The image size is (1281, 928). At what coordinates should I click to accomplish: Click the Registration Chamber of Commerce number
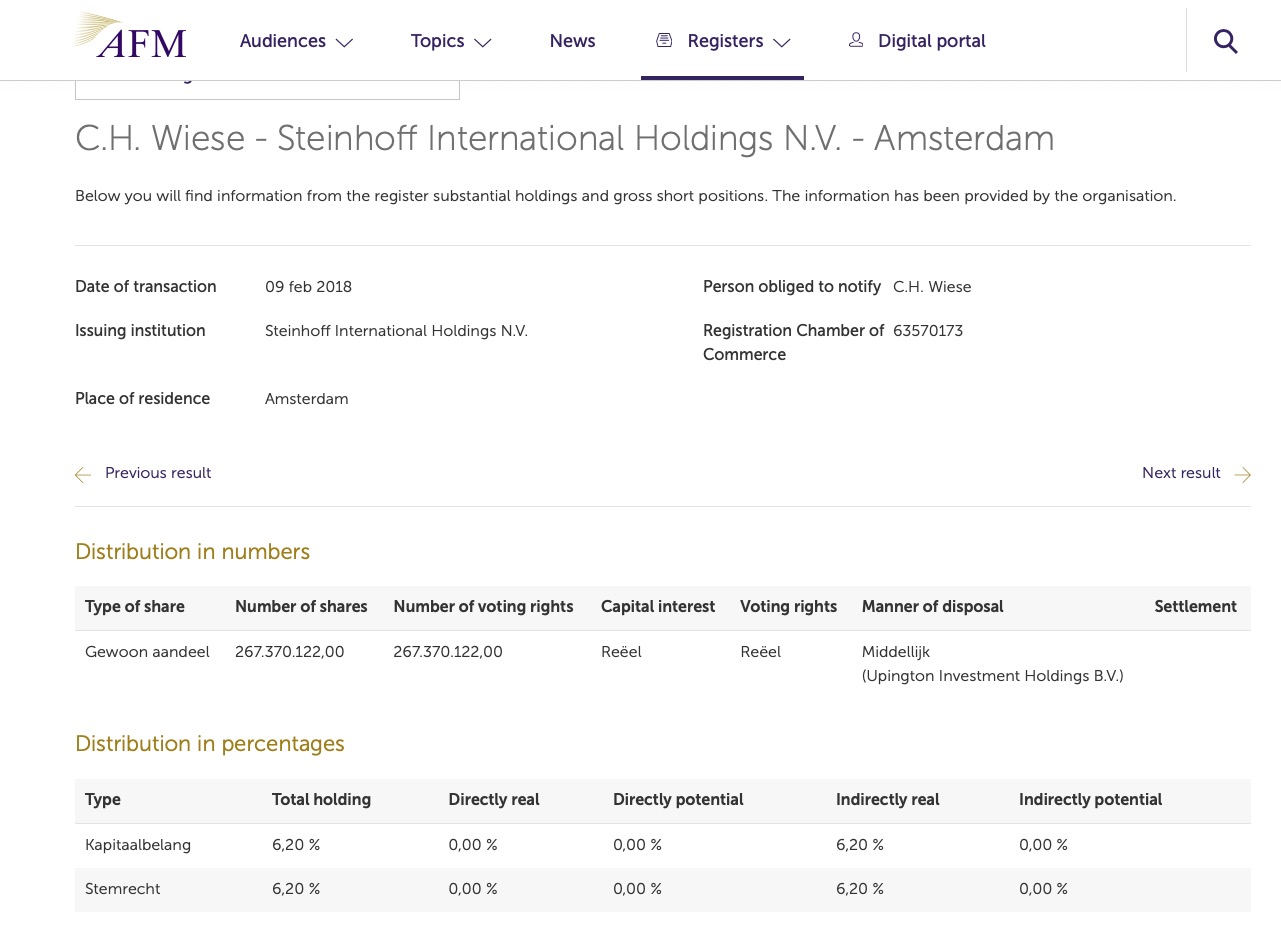pyautogui.click(x=928, y=331)
